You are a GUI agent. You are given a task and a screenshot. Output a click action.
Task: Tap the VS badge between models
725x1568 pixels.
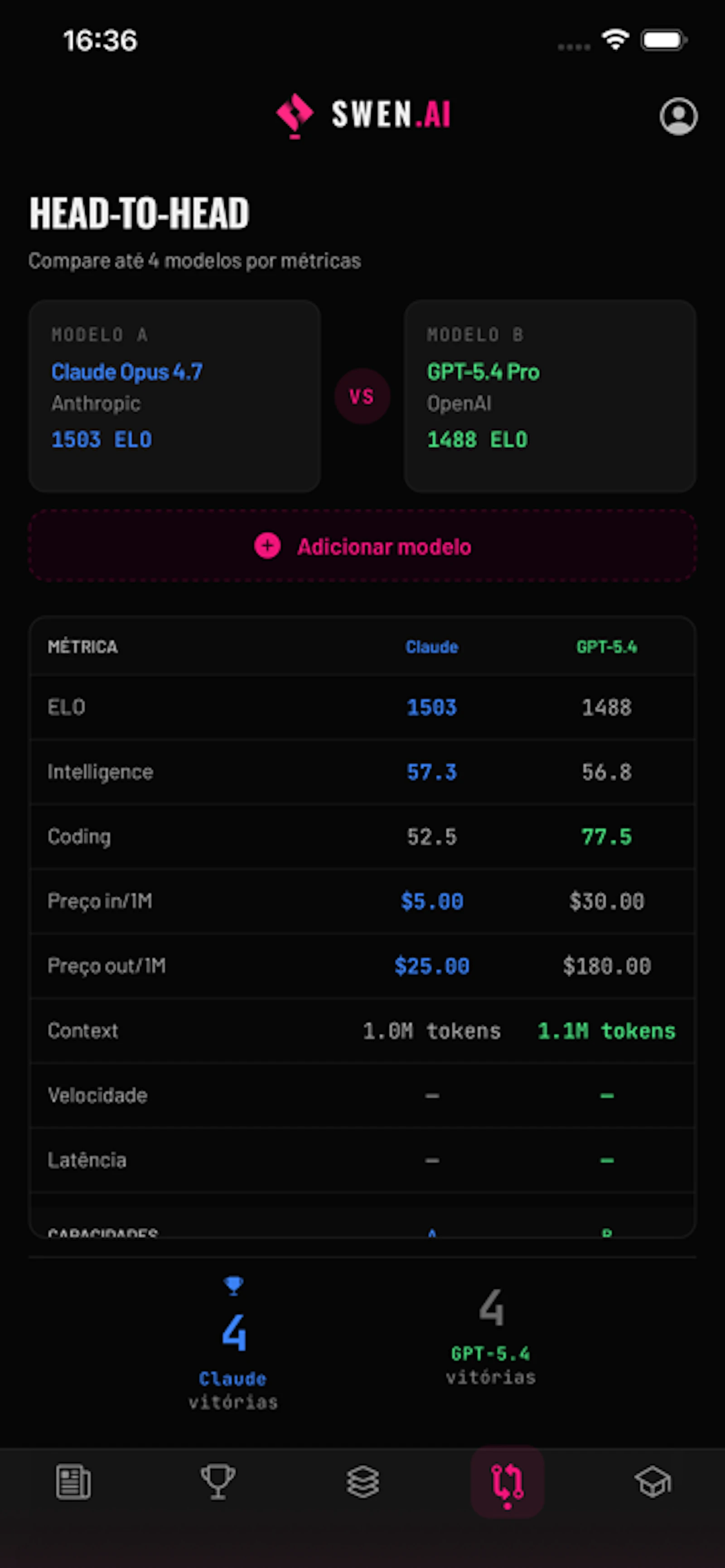(362, 396)
